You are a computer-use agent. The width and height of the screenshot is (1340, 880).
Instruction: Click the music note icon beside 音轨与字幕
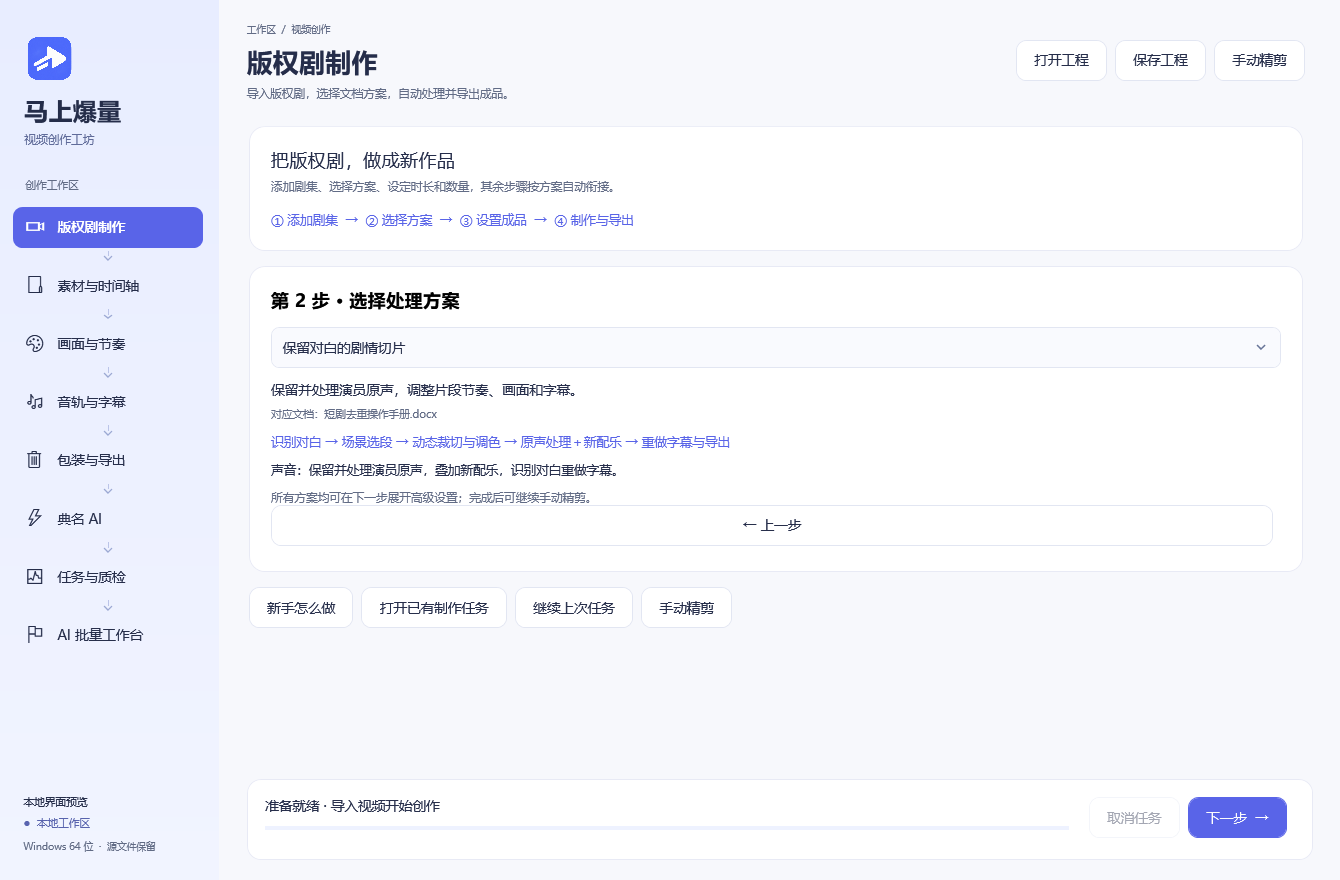point(35,401)
